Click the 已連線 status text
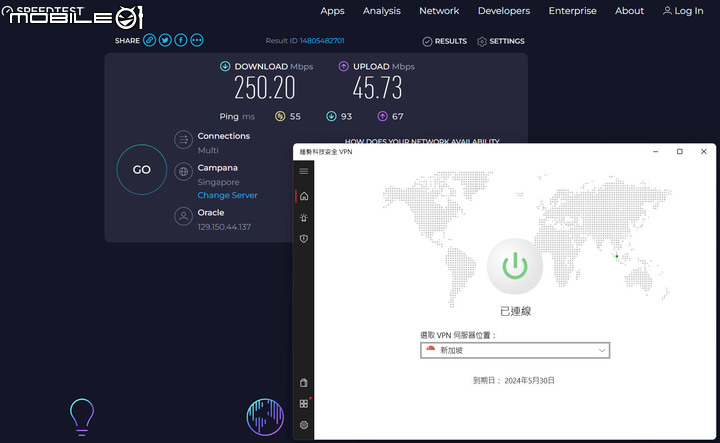Screen dimensions: 720x443 [x=515, y=311]
